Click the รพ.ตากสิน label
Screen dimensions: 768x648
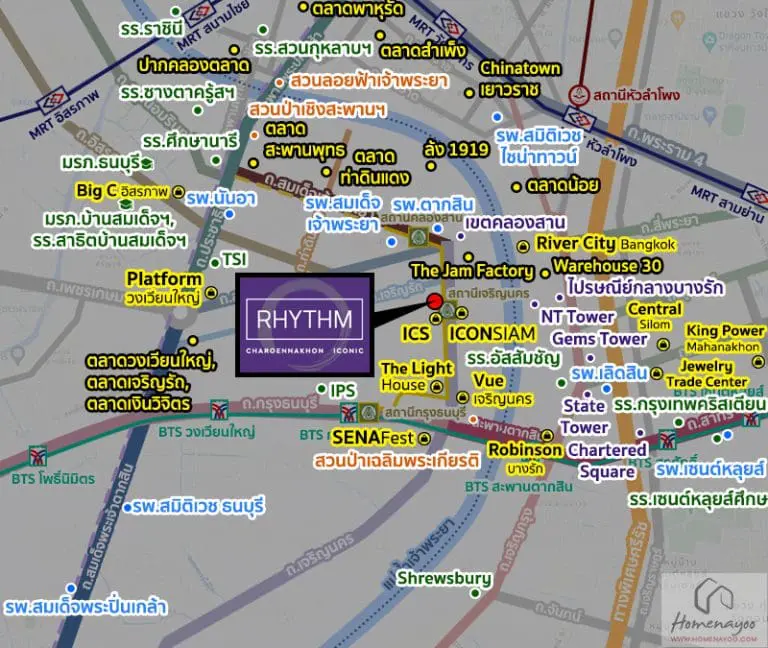[433, 205]
